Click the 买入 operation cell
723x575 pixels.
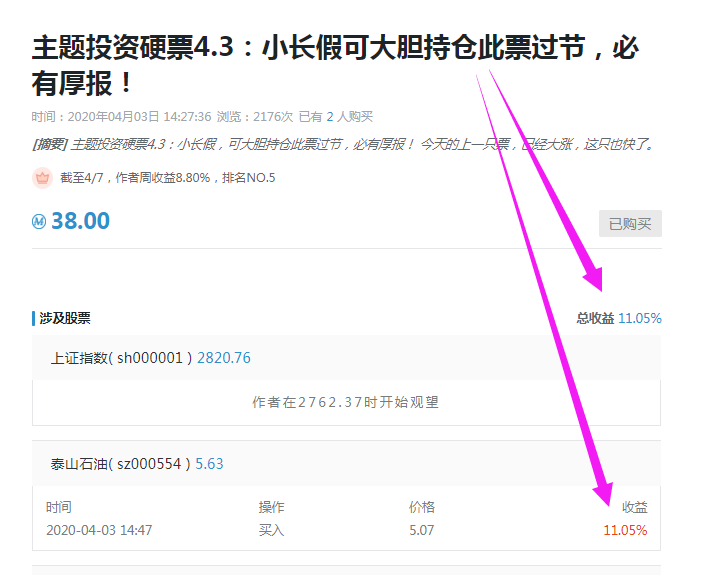[x=271, y=530]
